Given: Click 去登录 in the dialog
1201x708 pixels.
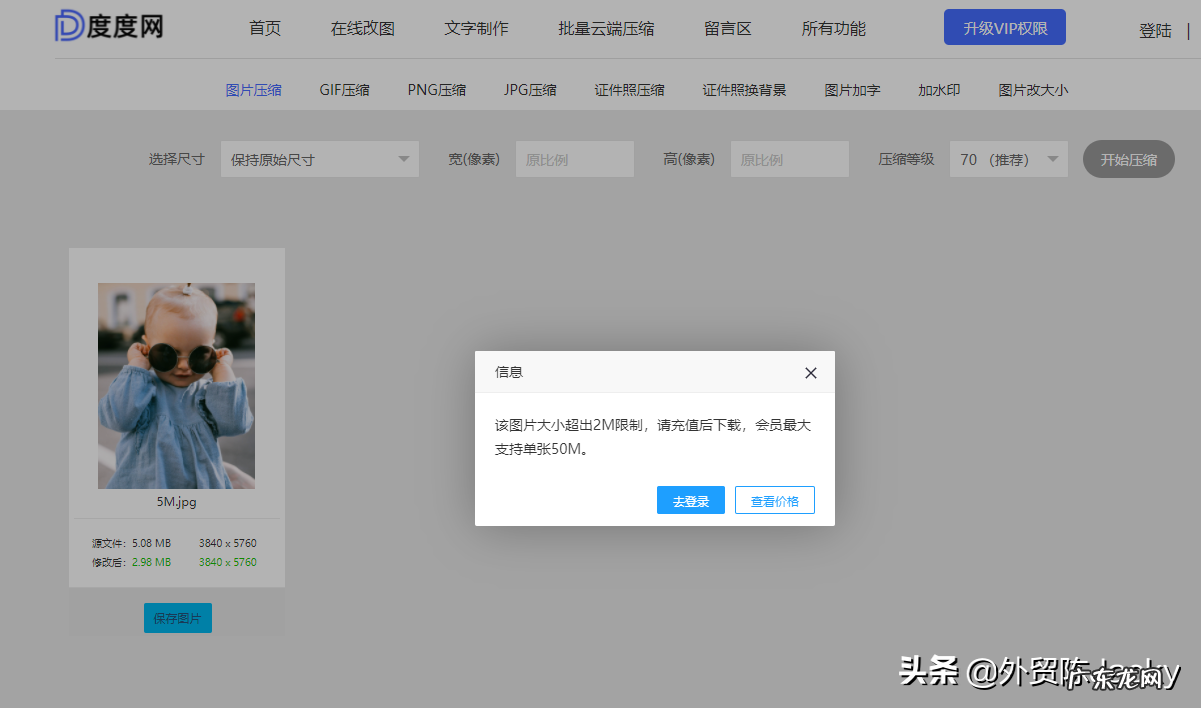Looking at the screenshot, I should click(691, 499).
